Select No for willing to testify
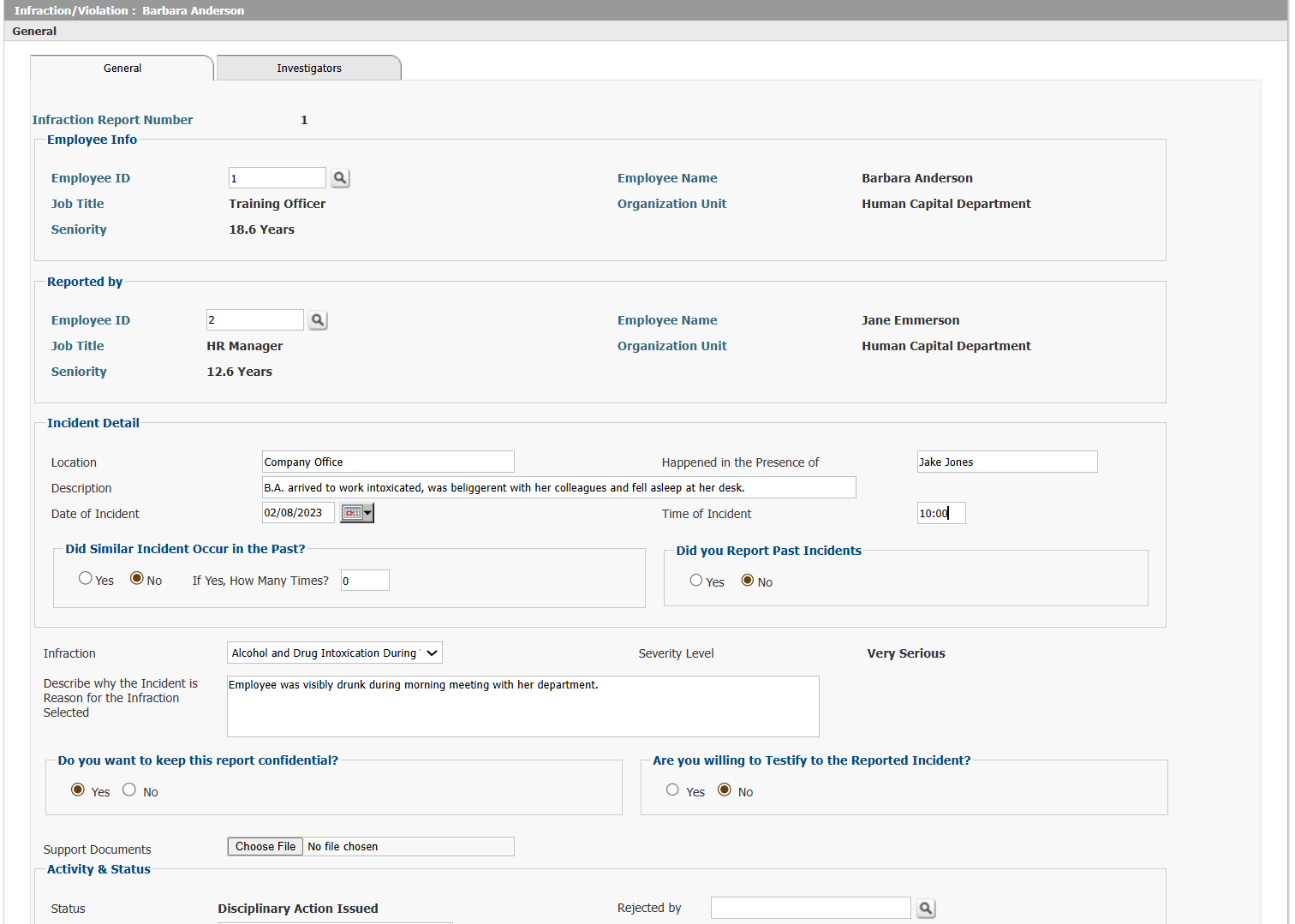1295x924 pixels. tap(725, 790)
